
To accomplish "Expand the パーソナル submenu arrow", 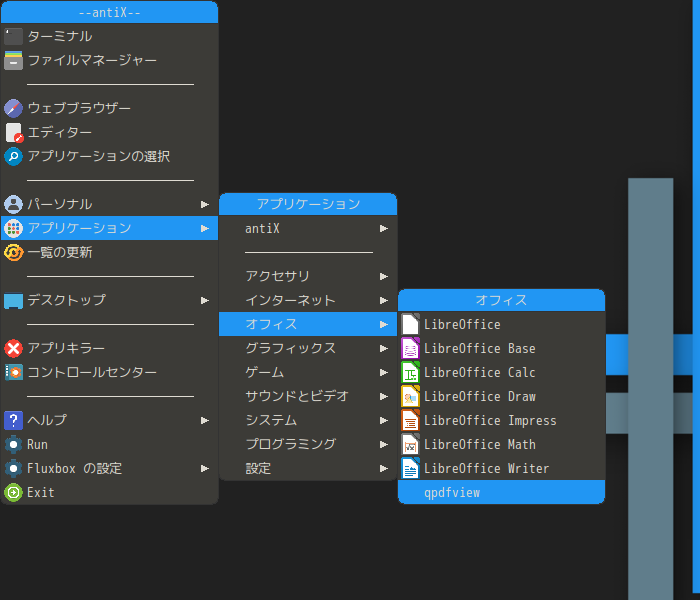I will [x=205, y=204].
